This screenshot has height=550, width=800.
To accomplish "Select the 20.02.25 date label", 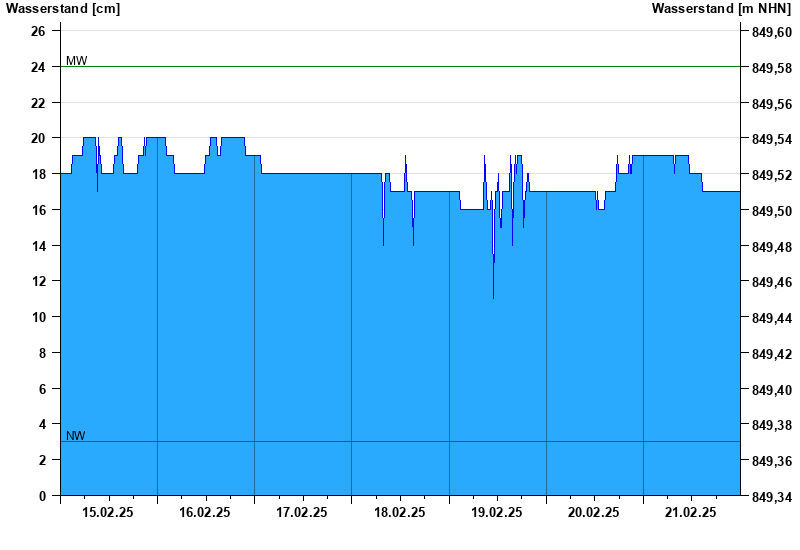I will tap(594, 512).
